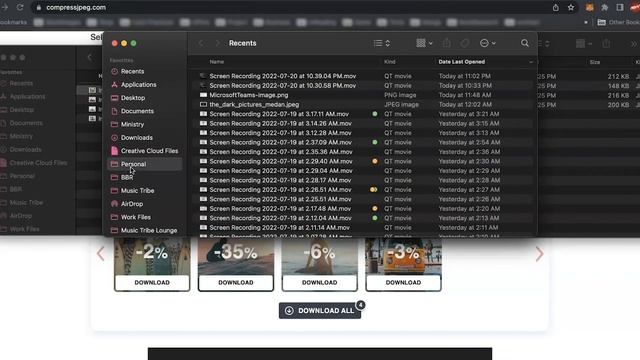Viewport: 640px width, 360px height.
Task: Click the Applications icon in sidebar
Action: 114,84
